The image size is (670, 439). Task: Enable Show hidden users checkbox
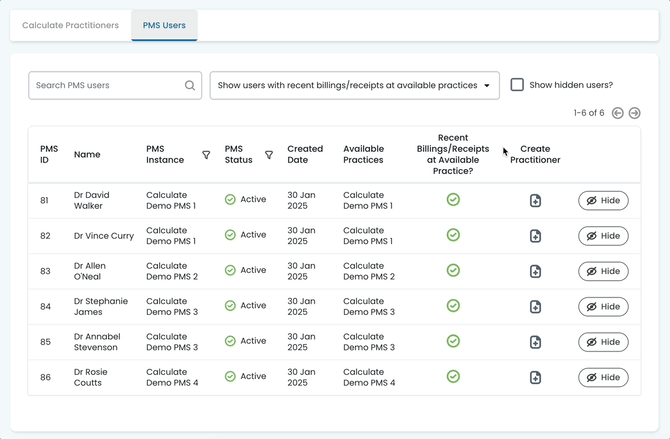(517, 85)
